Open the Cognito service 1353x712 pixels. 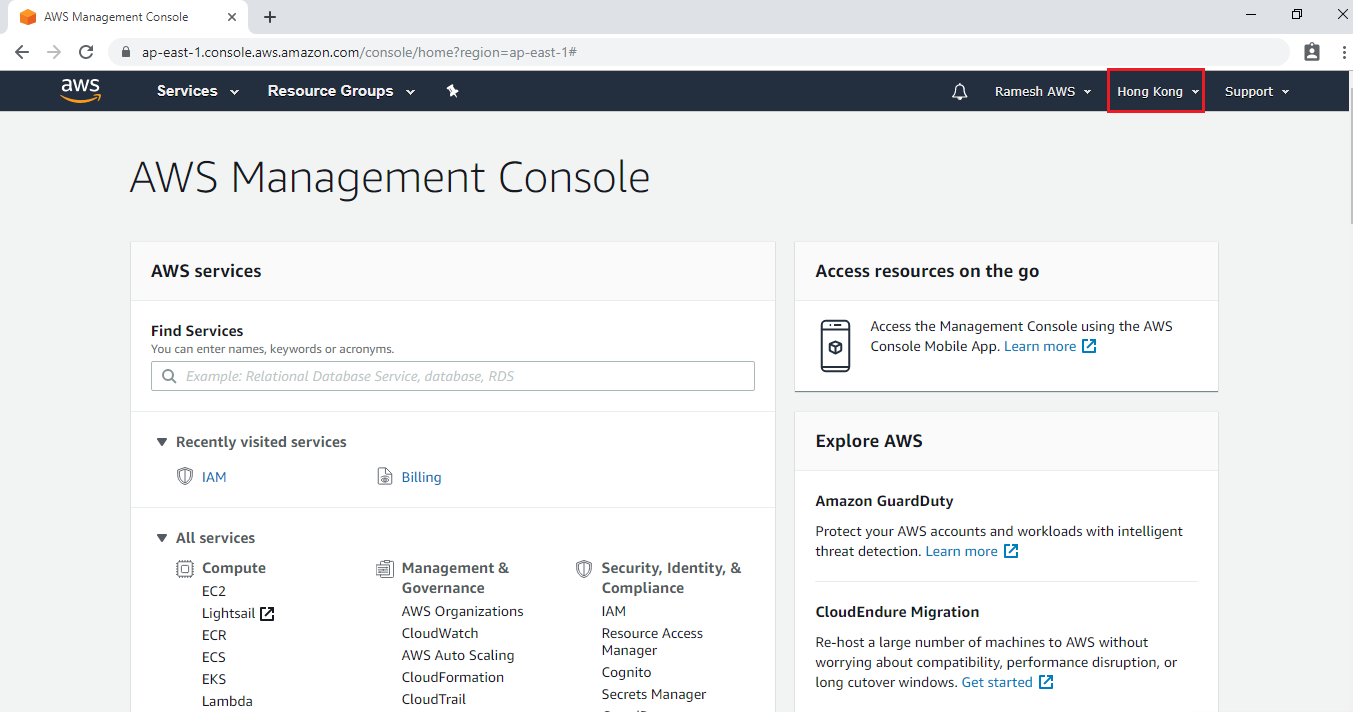(626, 672)
